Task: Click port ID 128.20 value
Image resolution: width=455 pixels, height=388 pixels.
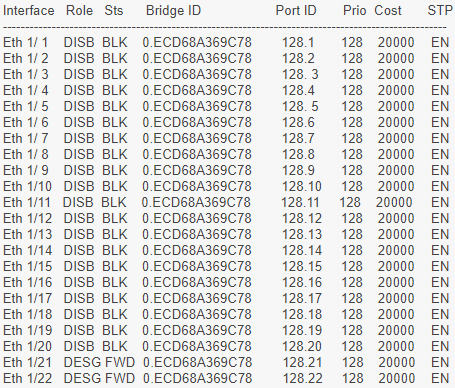Action: (302, 347)
